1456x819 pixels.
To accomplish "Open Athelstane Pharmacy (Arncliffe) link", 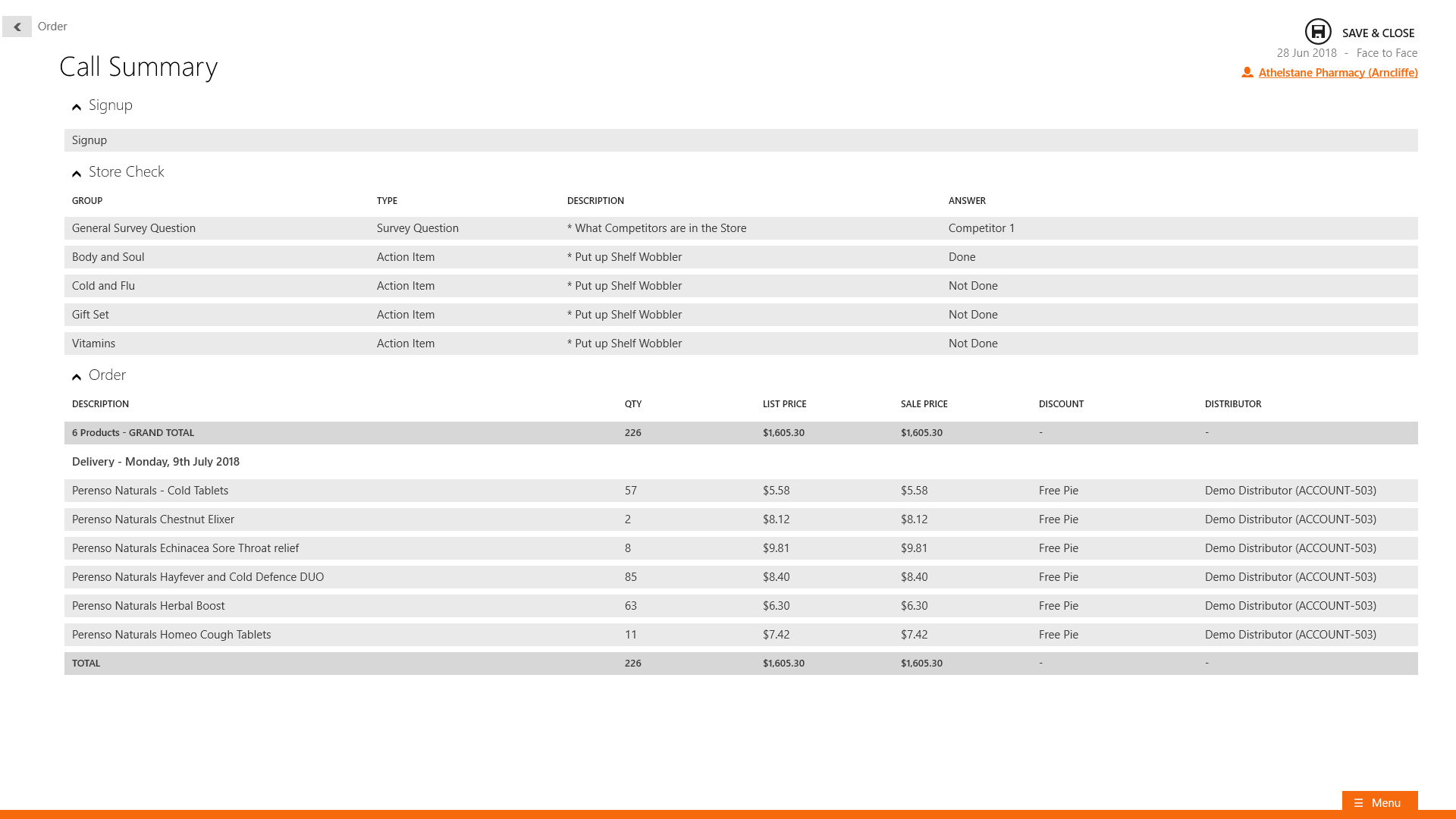I will [1338, 73].
